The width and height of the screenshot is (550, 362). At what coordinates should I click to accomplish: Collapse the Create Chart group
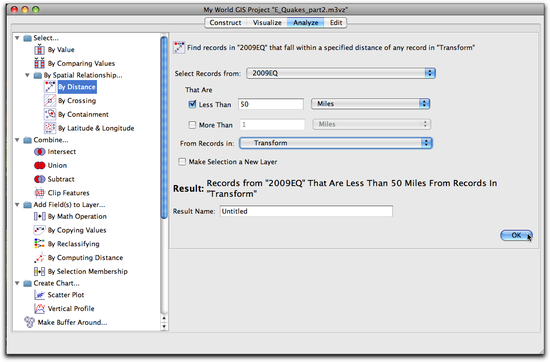(x=17, y=283)
